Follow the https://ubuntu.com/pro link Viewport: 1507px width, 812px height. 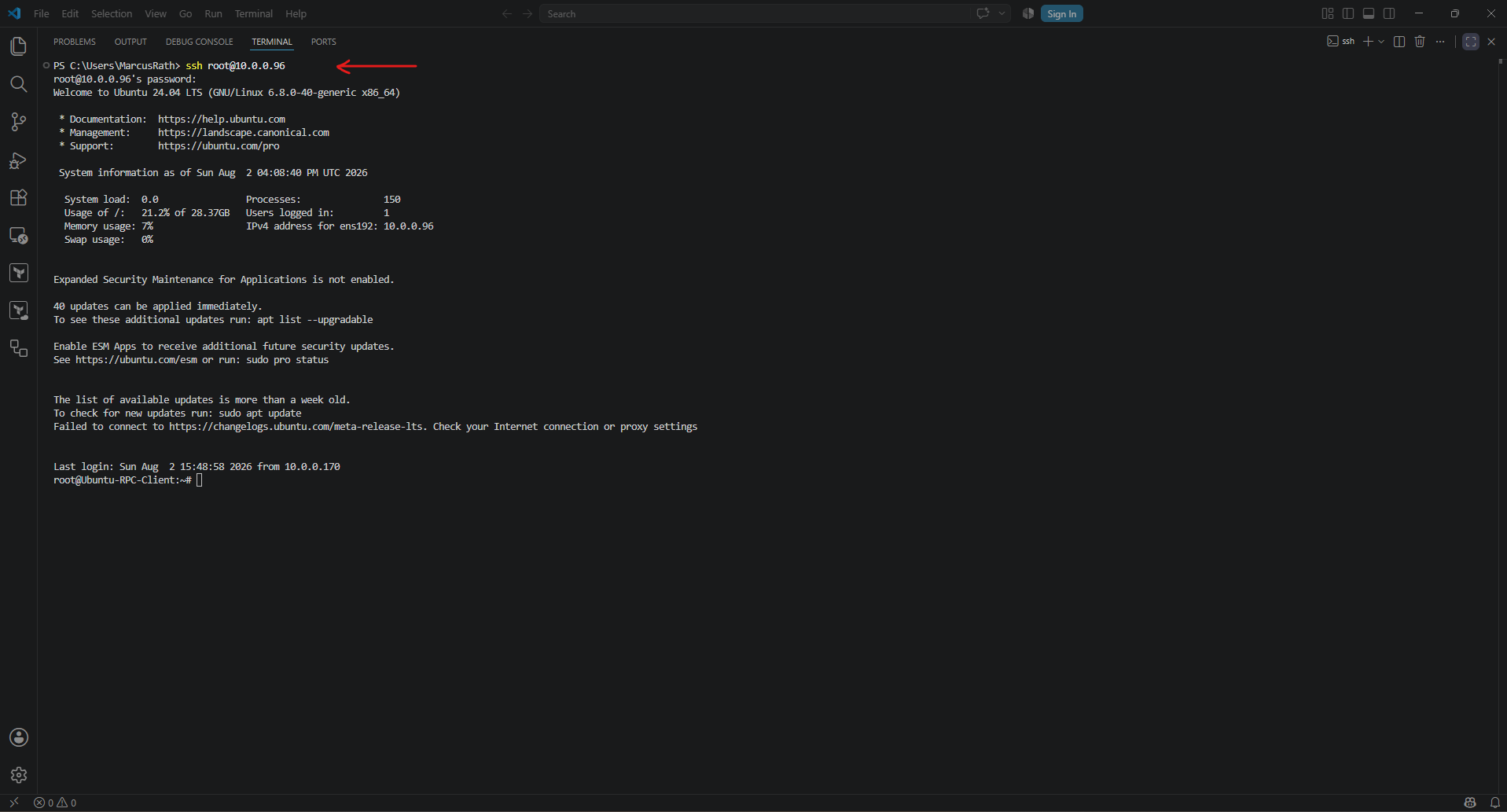(x=219, y=146)
